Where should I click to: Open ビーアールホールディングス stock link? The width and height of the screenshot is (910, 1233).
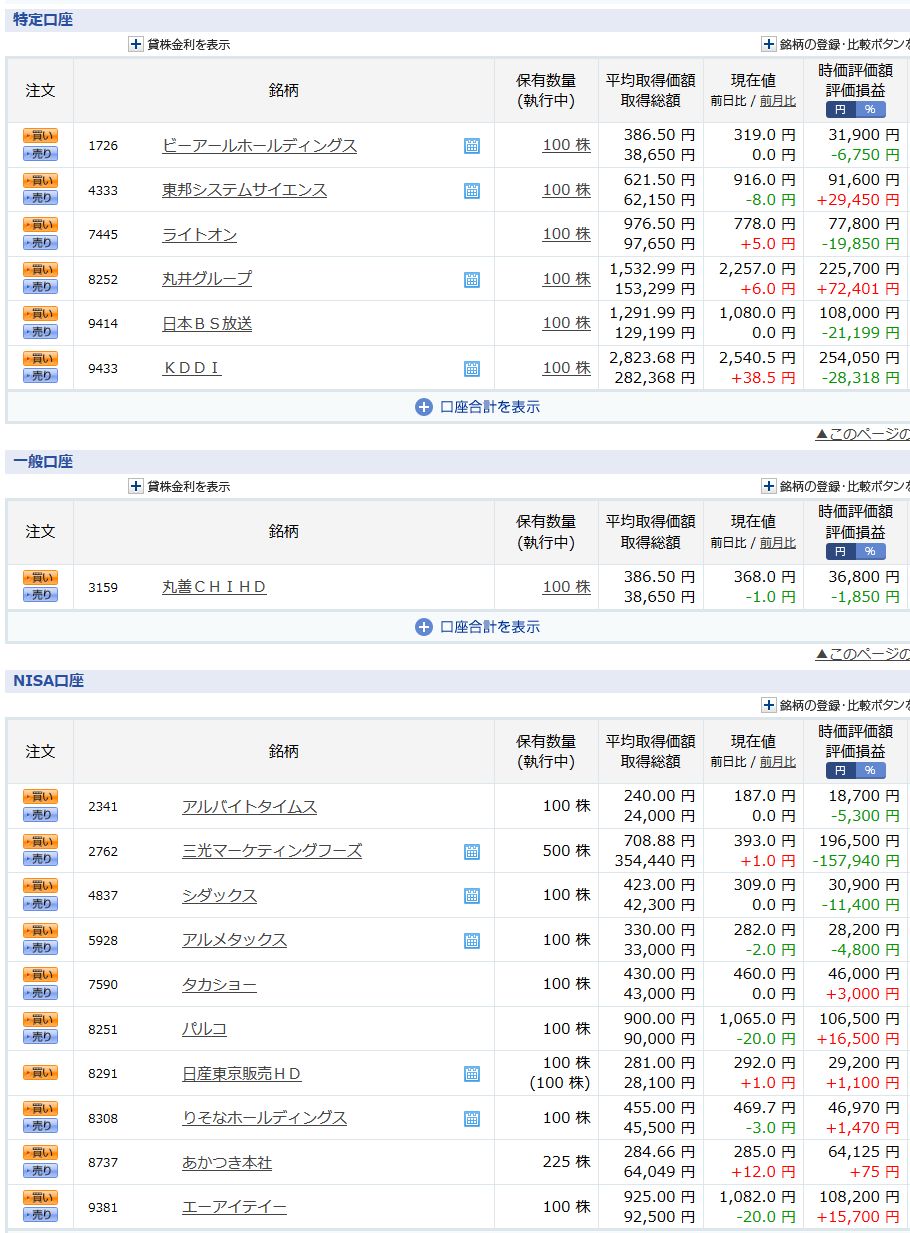260,145
